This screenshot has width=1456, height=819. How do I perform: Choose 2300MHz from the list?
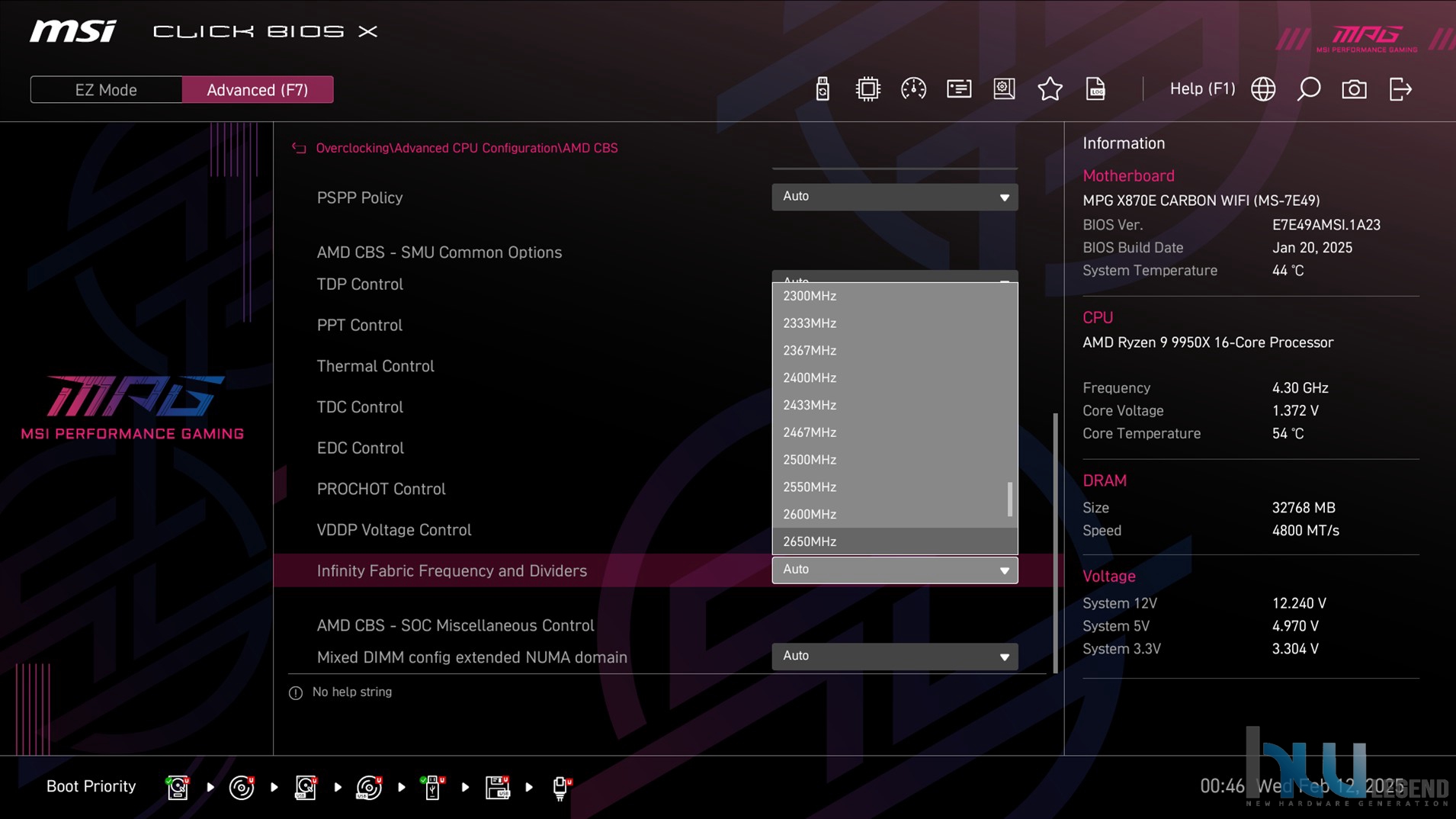pyautogui.click(x=894, y=296)
